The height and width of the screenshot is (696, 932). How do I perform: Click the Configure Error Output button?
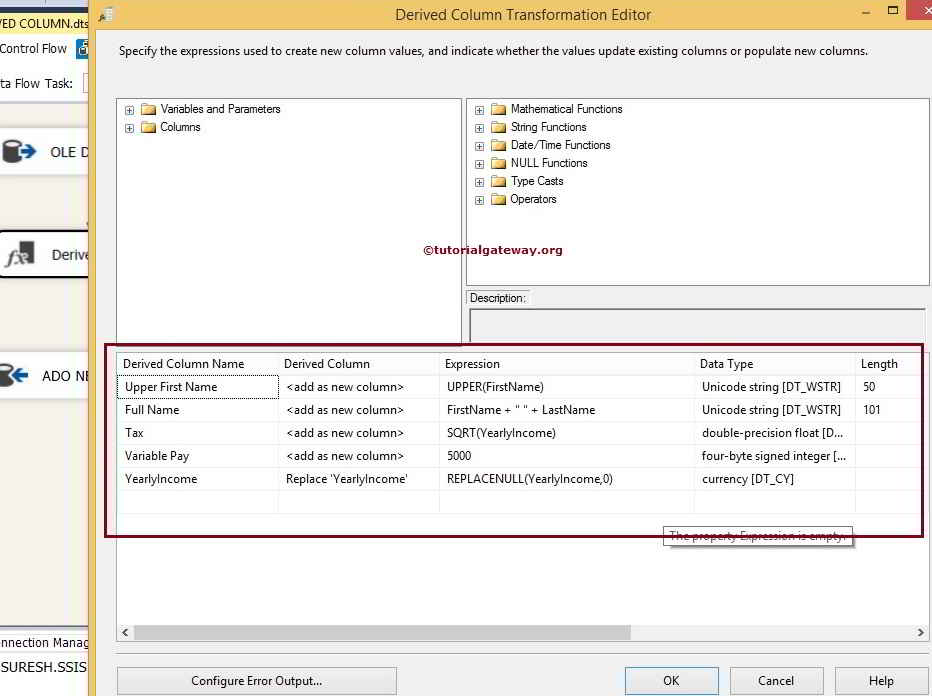(256, 681)
